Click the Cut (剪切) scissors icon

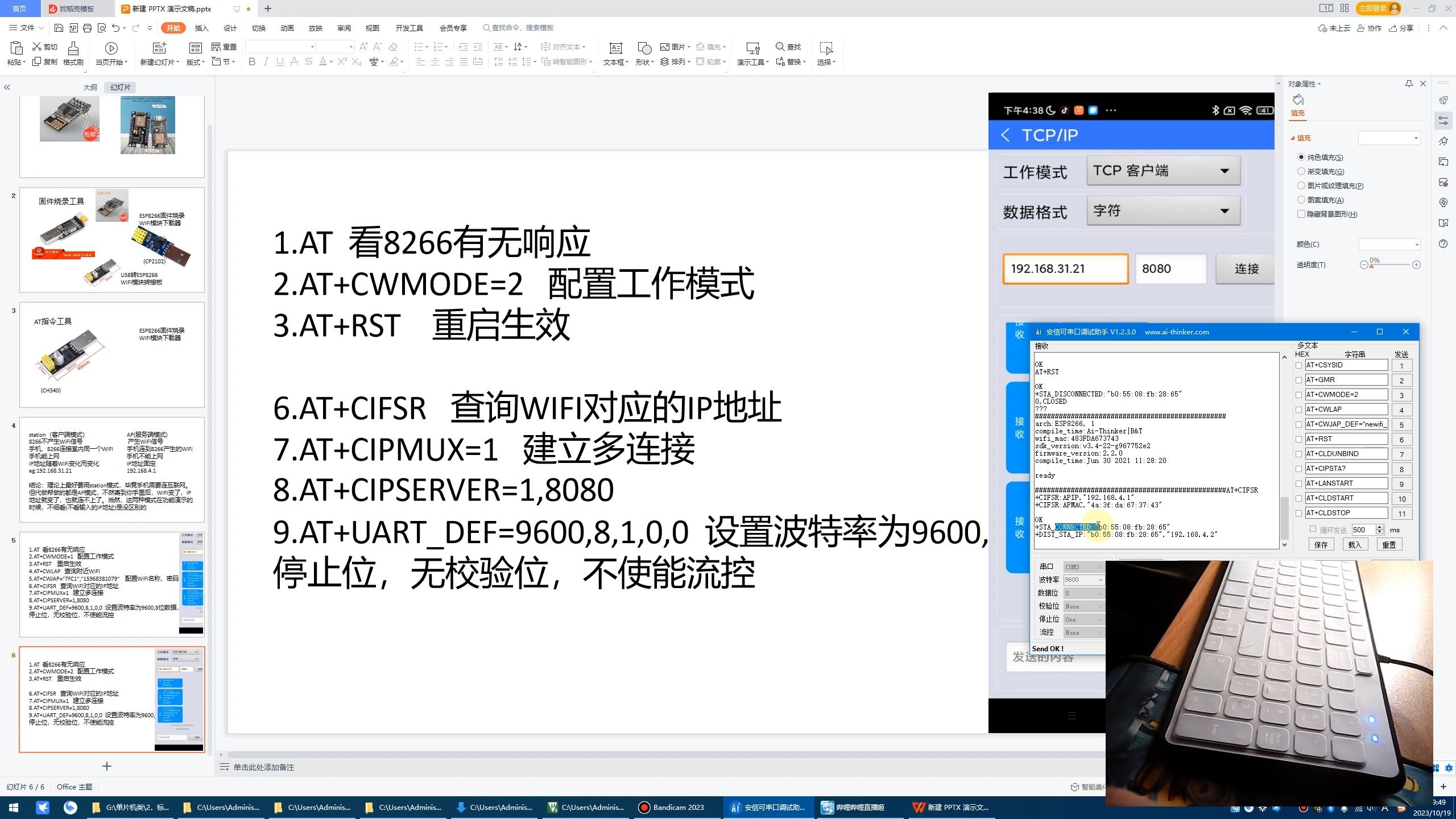point(38,47)
